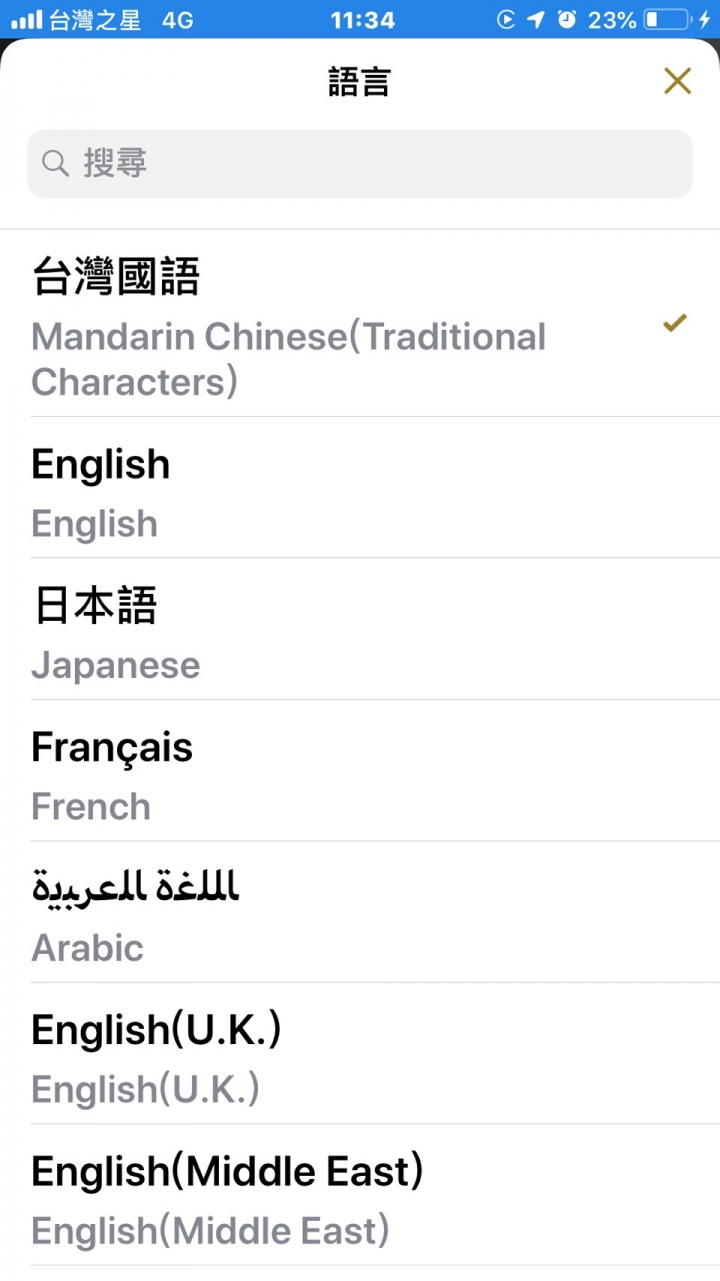Image resolution: width=720 pixels, height=1281 pixels.
Task: Tap the gray Japanese subtitle text
Action: coord(116,666)
